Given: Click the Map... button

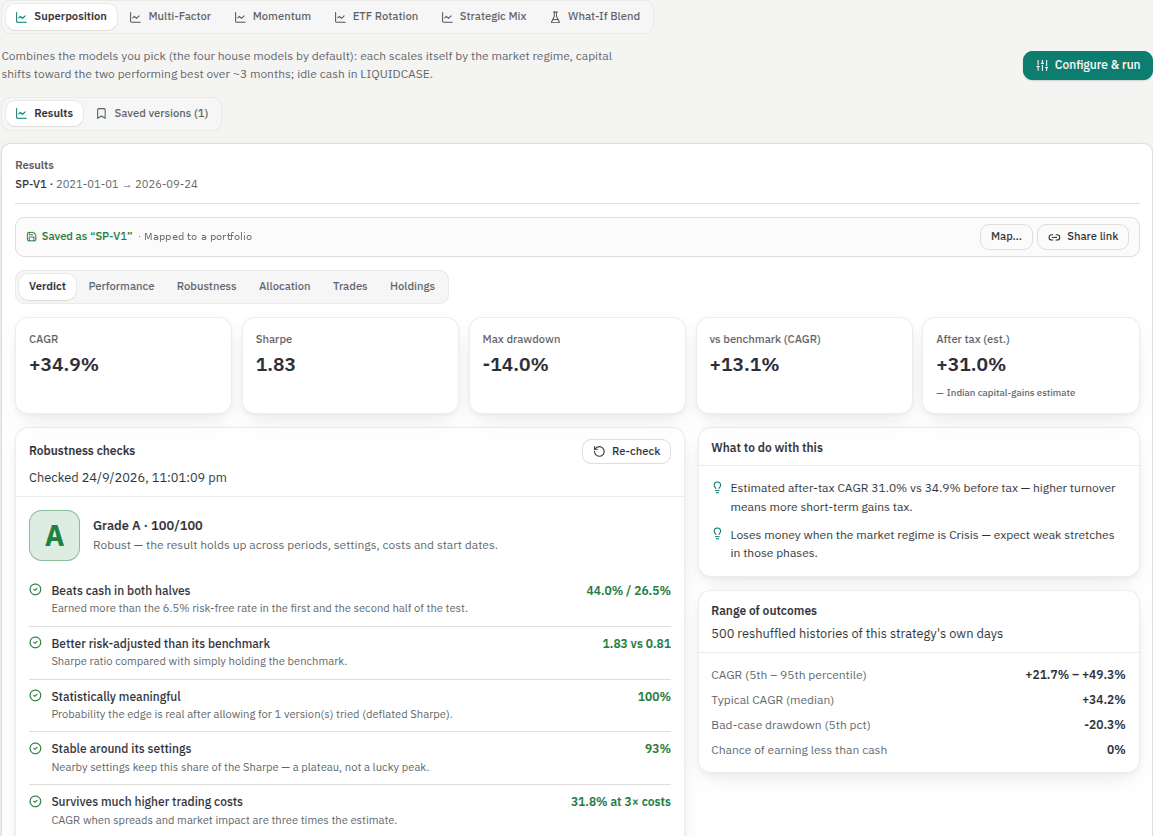Looking at the screenshot, I should 1006,237.
